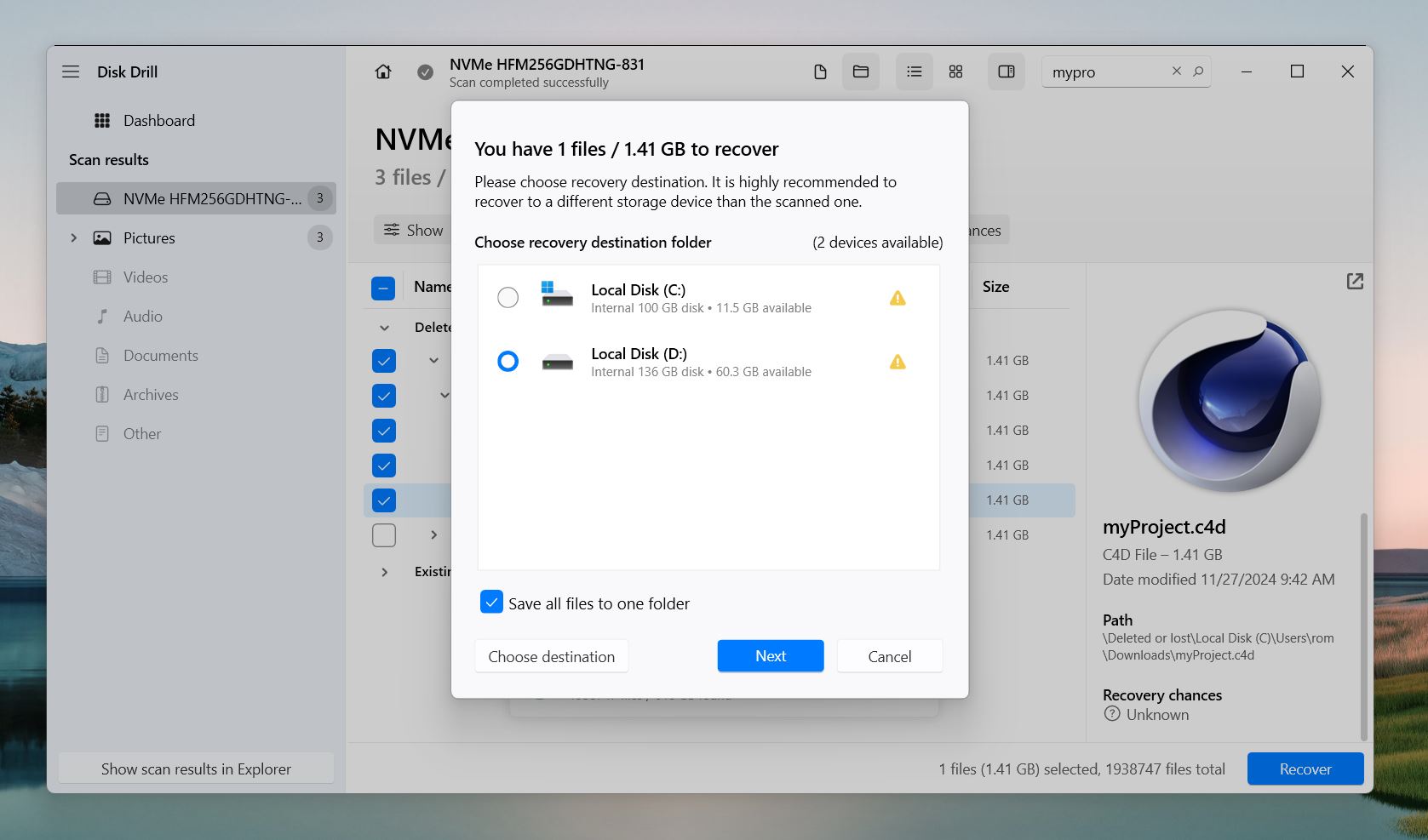Click the Size column header

(x=995, y=287)
